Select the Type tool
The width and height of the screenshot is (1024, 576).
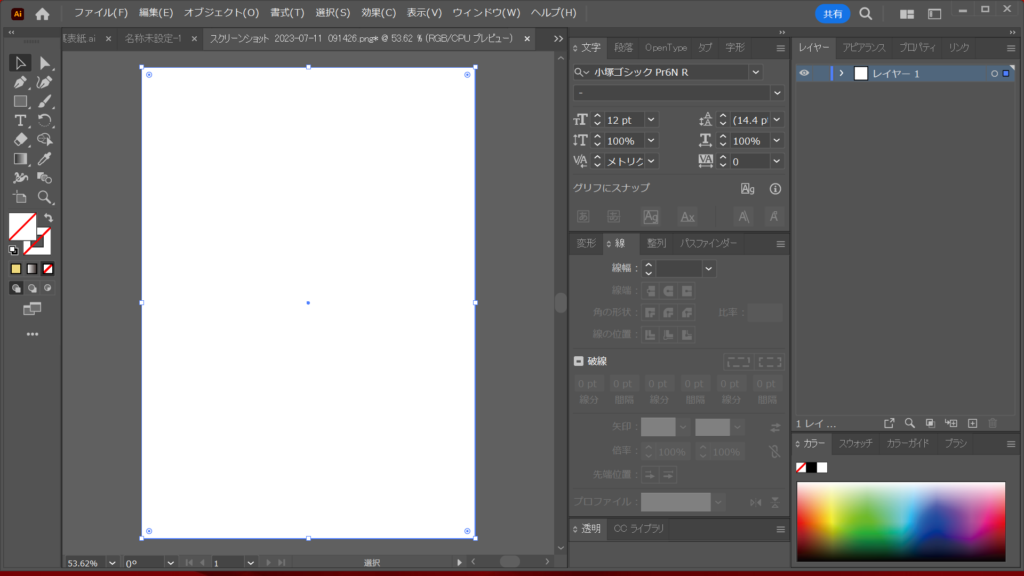click(x=20, y=120)
